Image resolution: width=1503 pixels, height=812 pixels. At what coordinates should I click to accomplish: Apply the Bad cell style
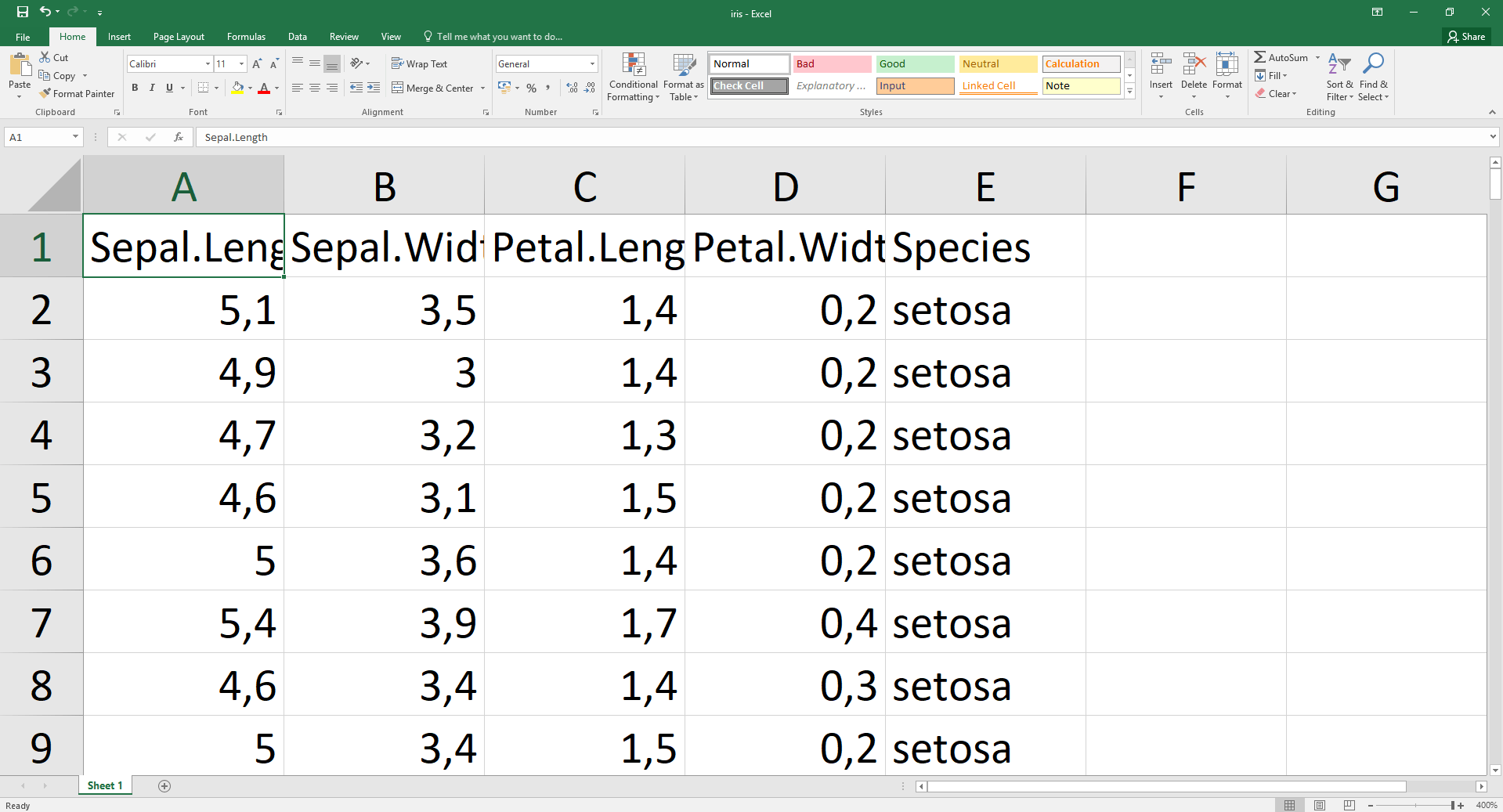pos(831,64)
